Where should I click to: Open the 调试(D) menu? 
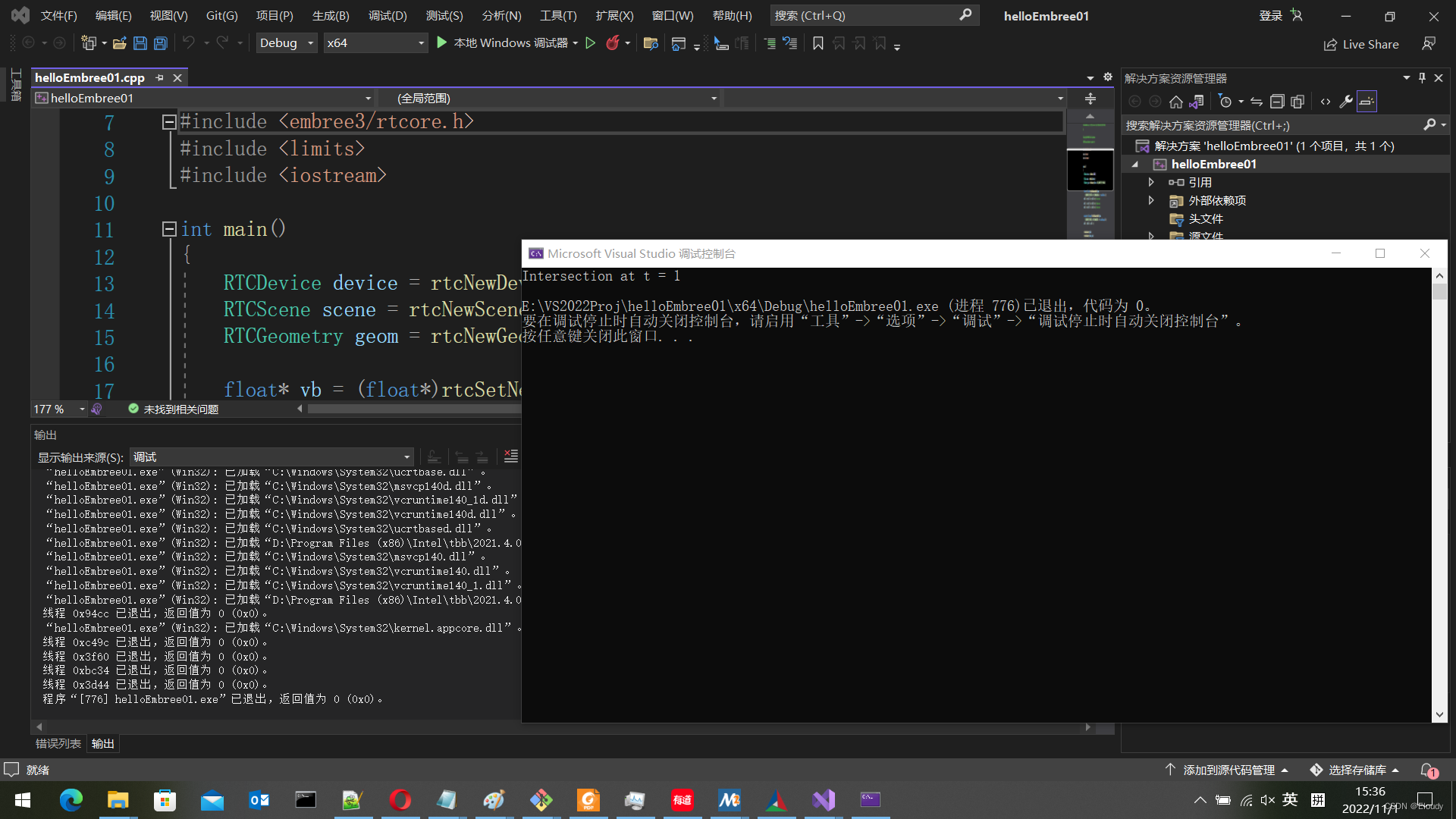pyautogui.click(x=387, y=15)
